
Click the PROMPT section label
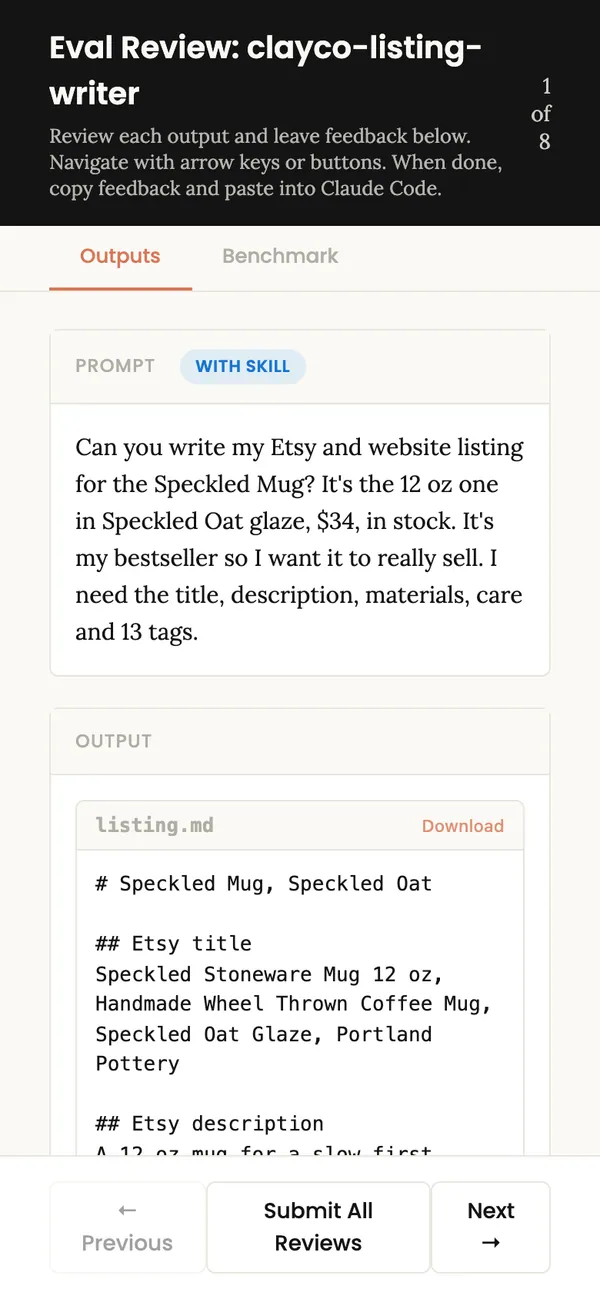[115, 366]
